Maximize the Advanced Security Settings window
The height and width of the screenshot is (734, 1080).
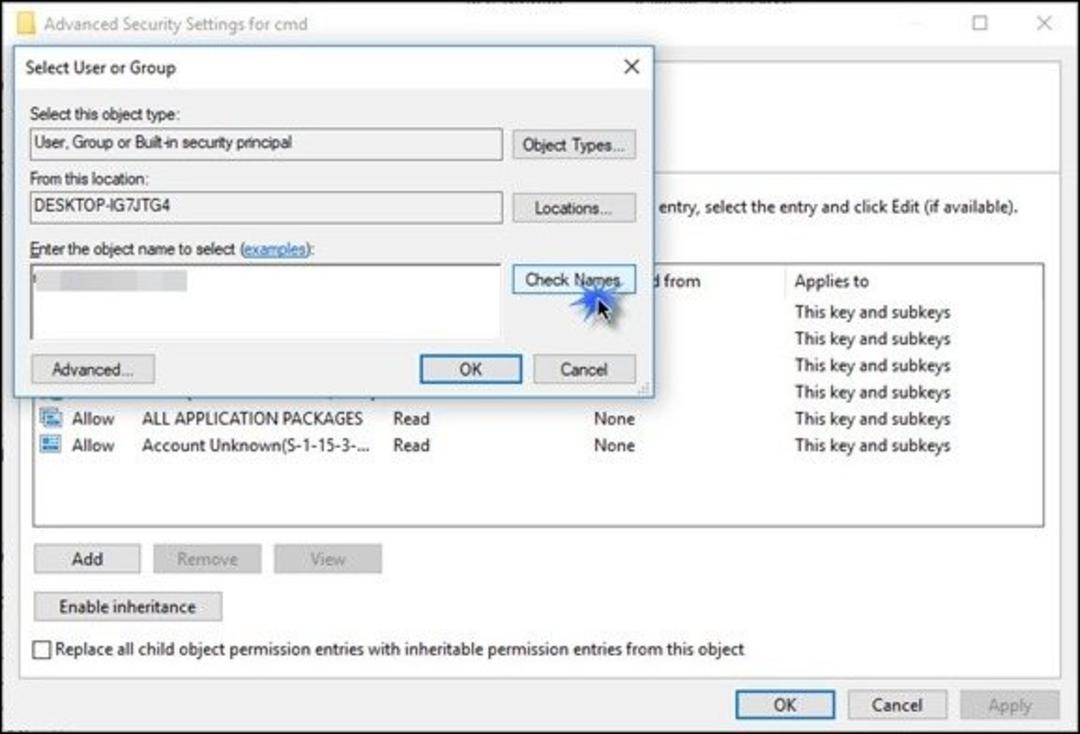point(979,23)
